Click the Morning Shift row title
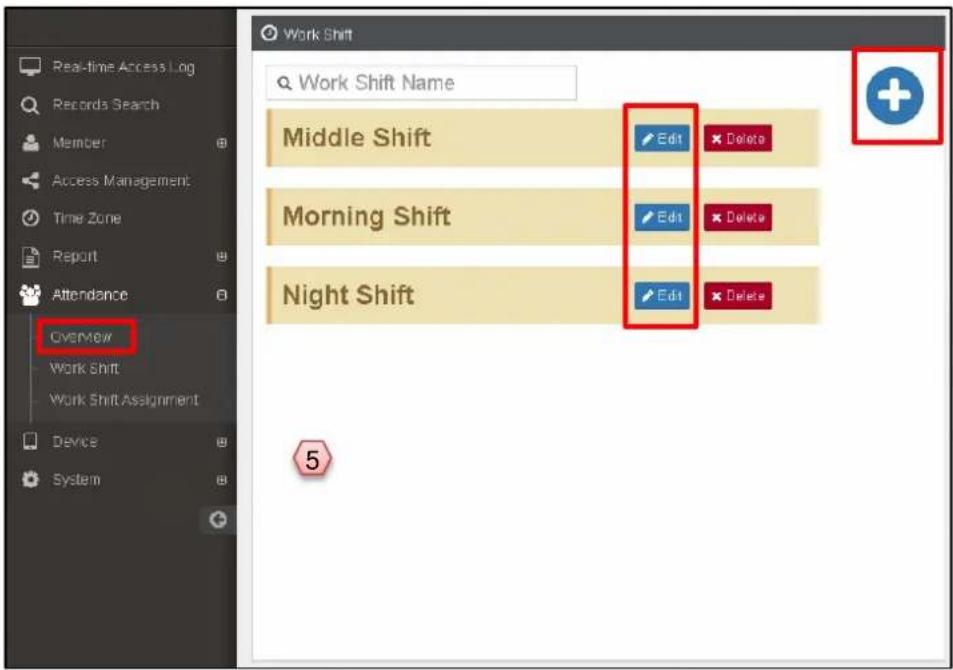The image size is (953, 670). pyautogui.click(x=366, y=216)
